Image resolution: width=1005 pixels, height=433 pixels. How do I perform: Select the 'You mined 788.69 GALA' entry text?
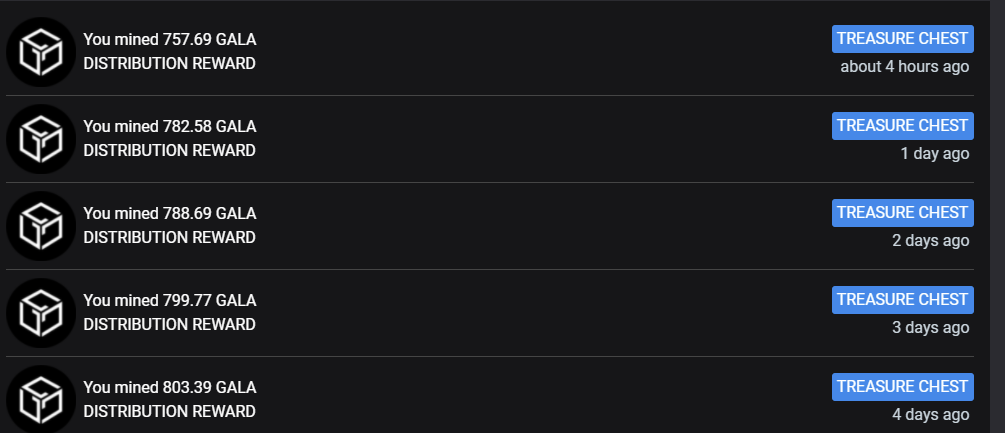point(170,214)
